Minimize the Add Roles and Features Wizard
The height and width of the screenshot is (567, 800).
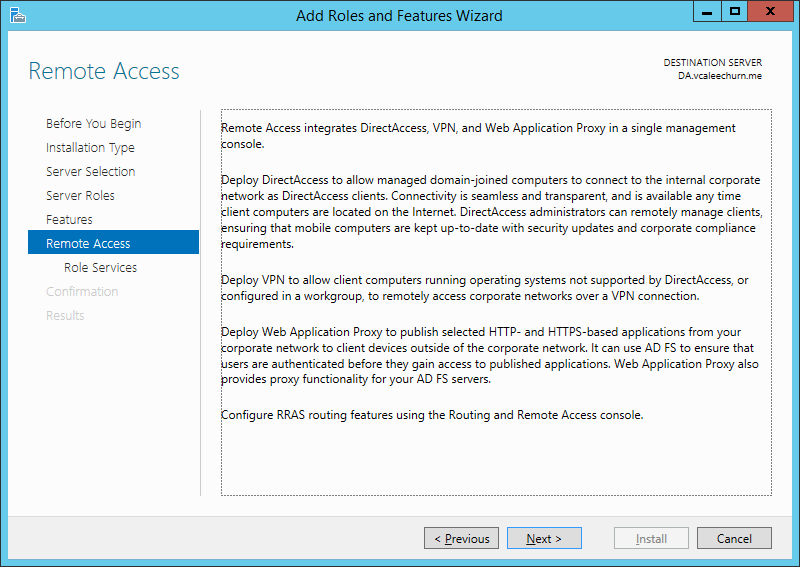707,12
